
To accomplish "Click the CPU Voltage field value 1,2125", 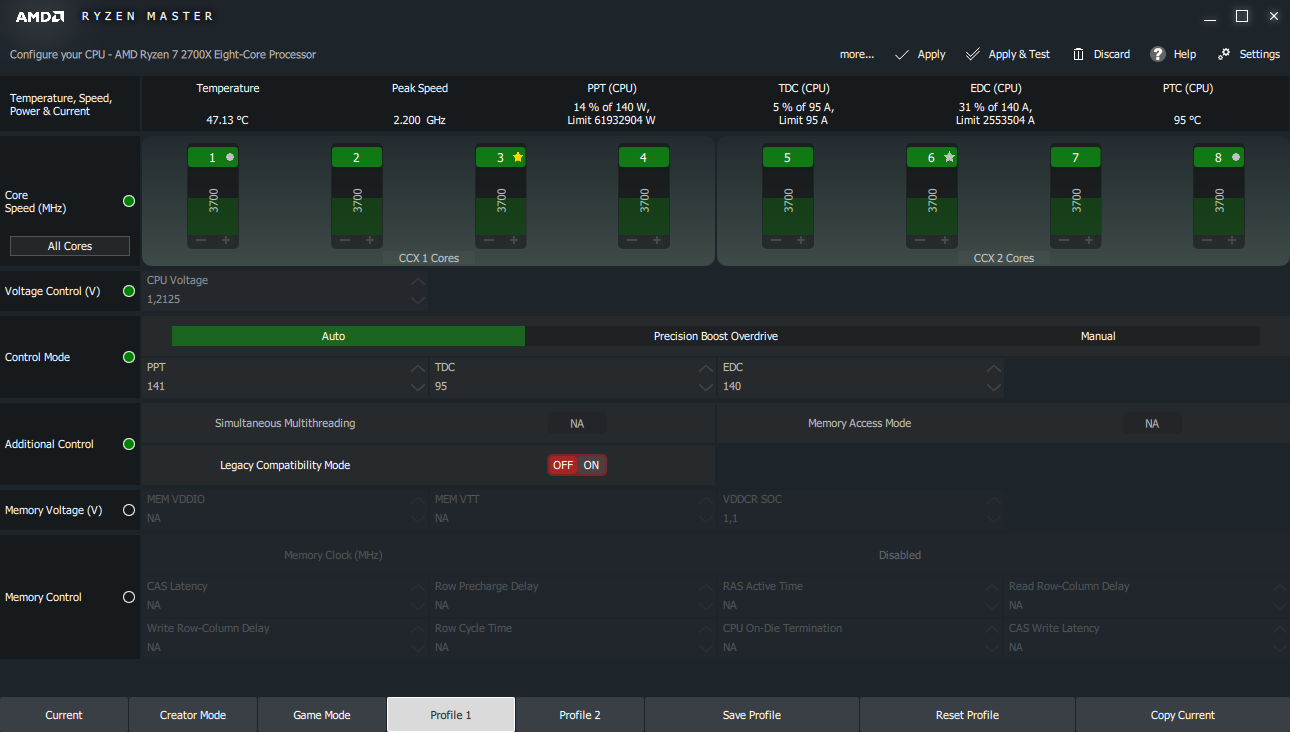I will coord(164,299).
